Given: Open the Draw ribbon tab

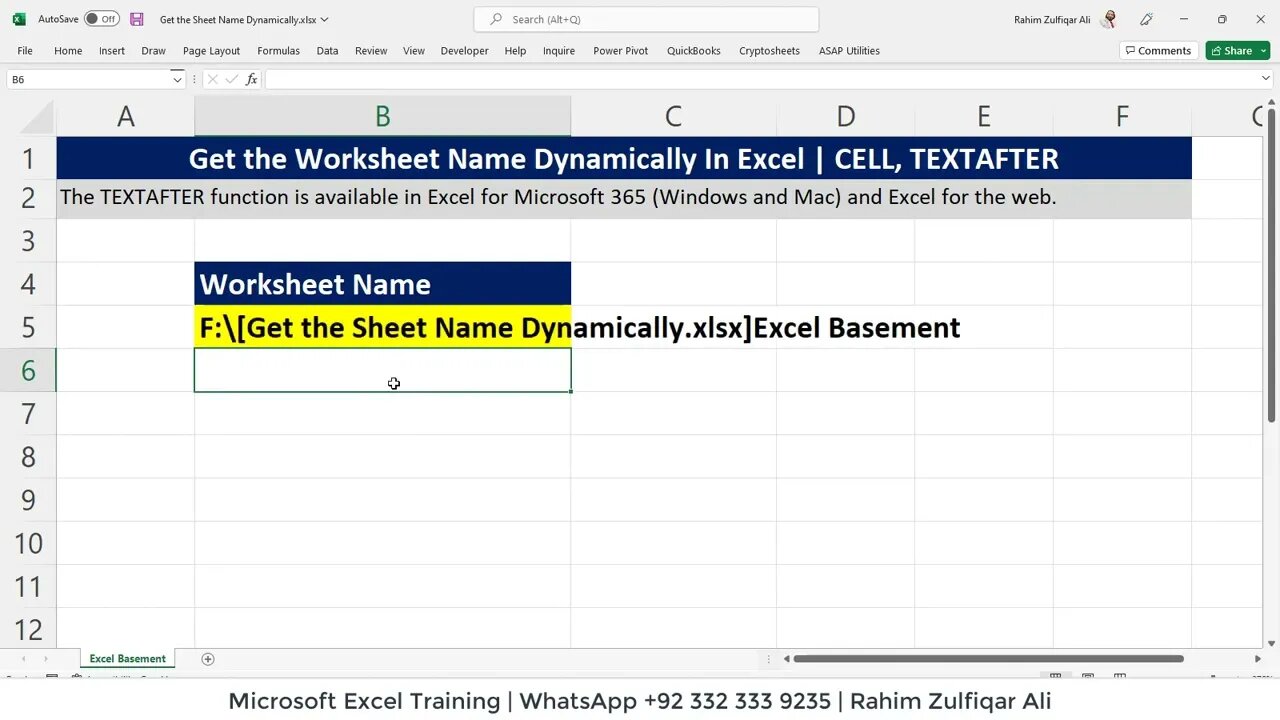Looking at the screenshot, I should pos(153,51).
